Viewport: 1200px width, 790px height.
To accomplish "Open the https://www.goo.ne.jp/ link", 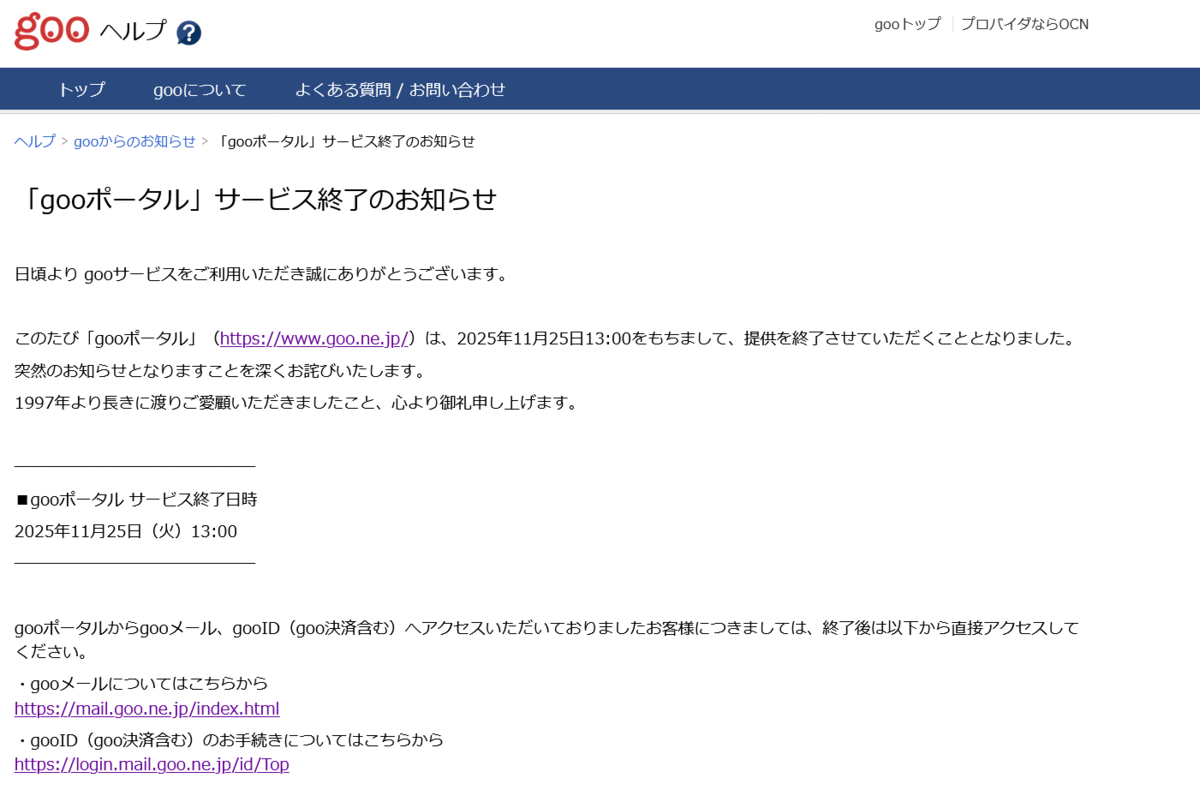I will (314, 338).
